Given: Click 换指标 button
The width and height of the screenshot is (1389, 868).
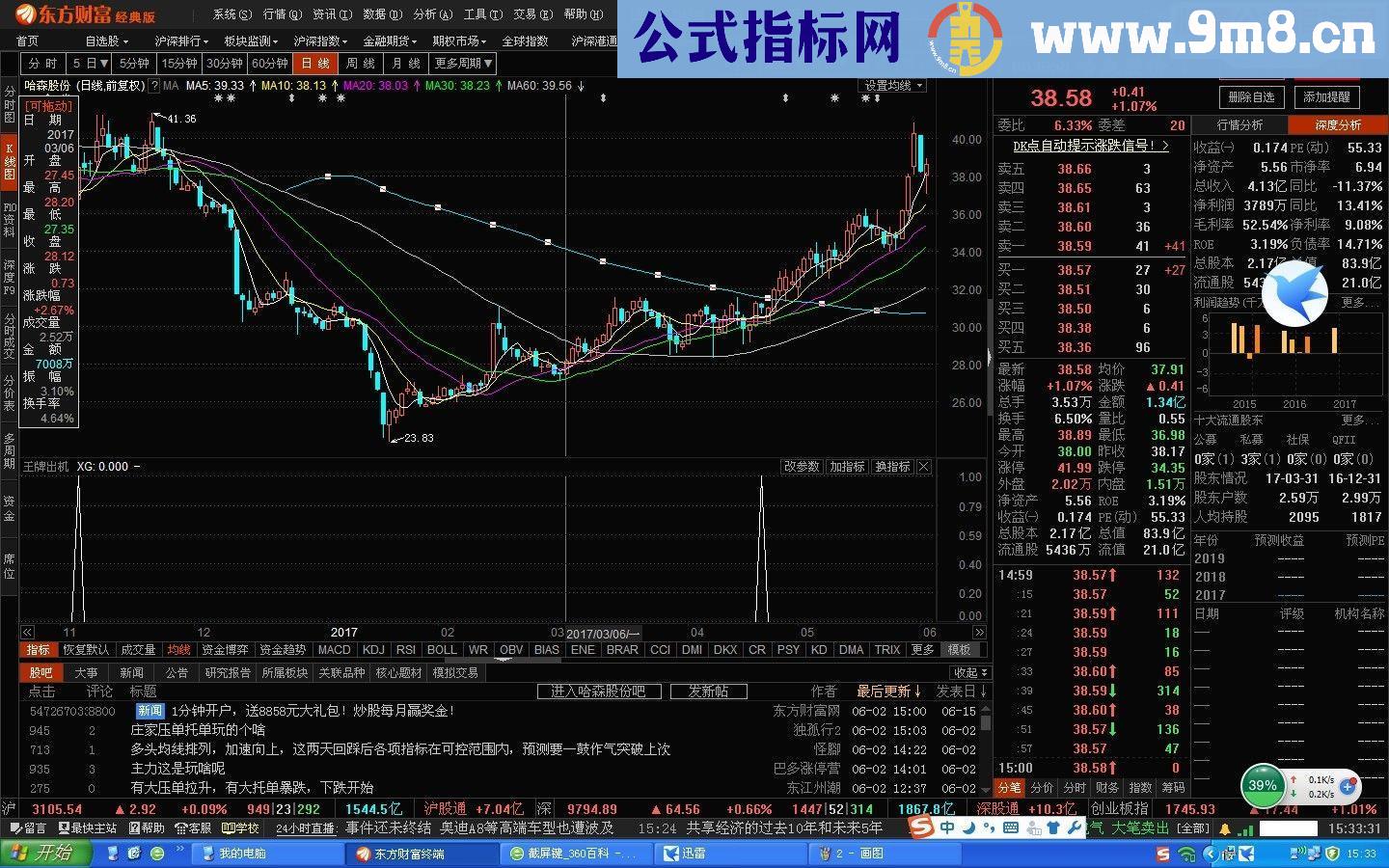Looking at the screenshot, I should pos(892,467).
